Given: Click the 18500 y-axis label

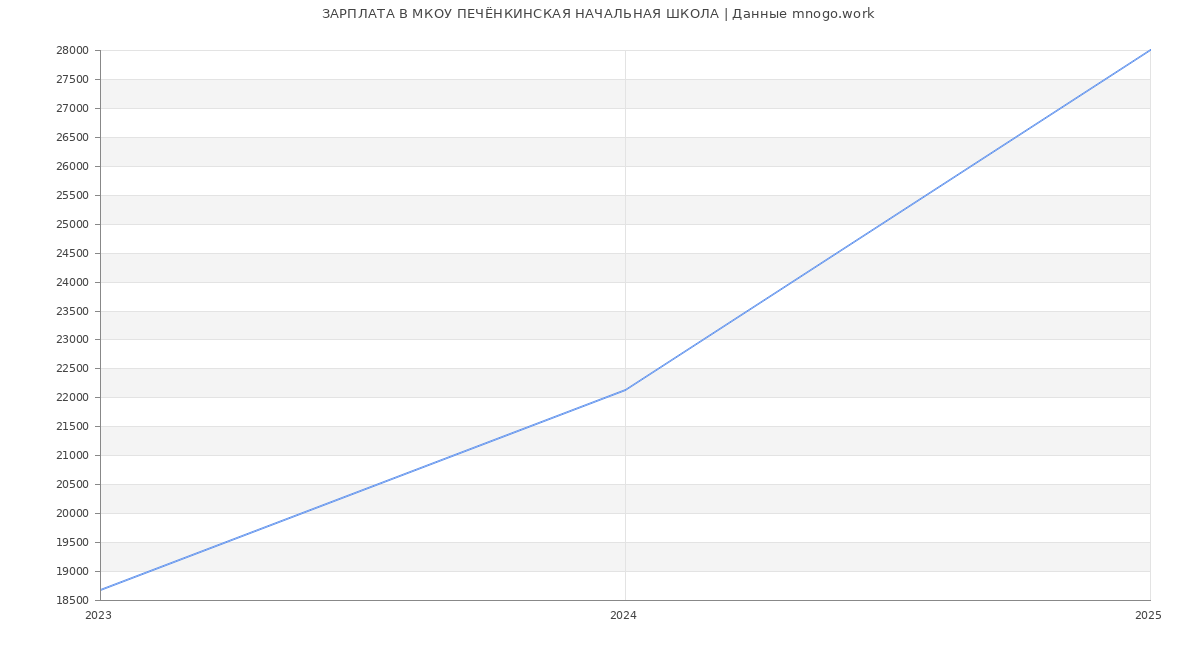Looking at the screenshot, I should [73, 601].
